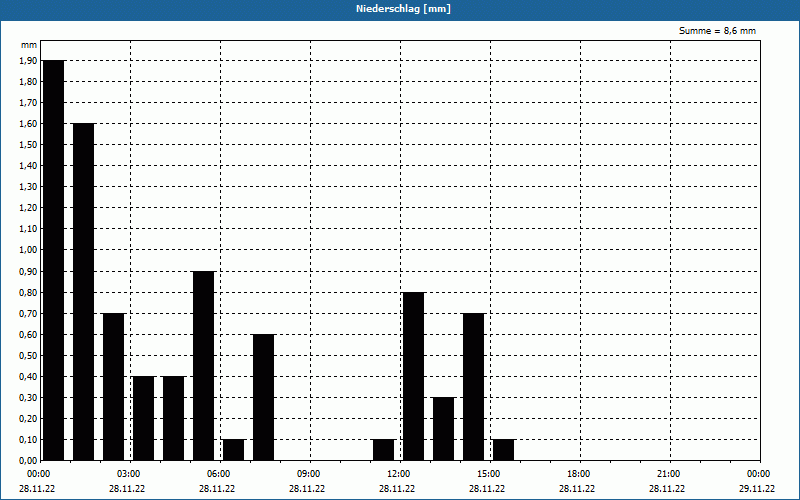The height and width of the screenshot is (500, 800).
Task: Click the mm unit label above the axis
Action: (x=29, y=45)
